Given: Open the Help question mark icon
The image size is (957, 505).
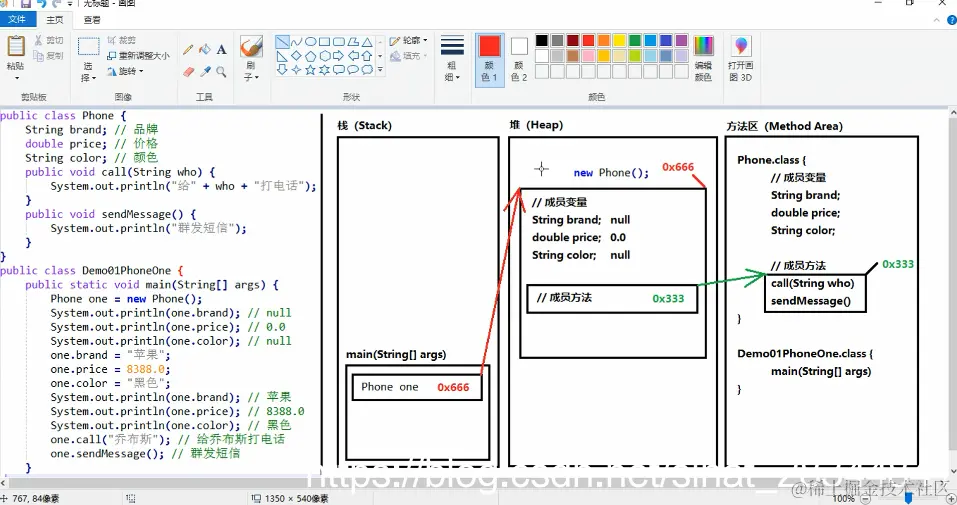Looking at the screenshot, I should pos(952,20).
